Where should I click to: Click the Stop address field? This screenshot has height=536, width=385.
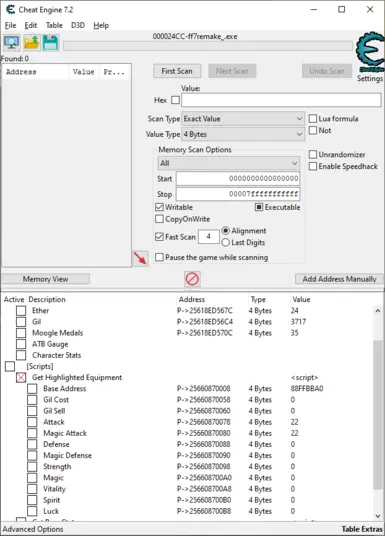pyautogui.click(x=238, y=194)
